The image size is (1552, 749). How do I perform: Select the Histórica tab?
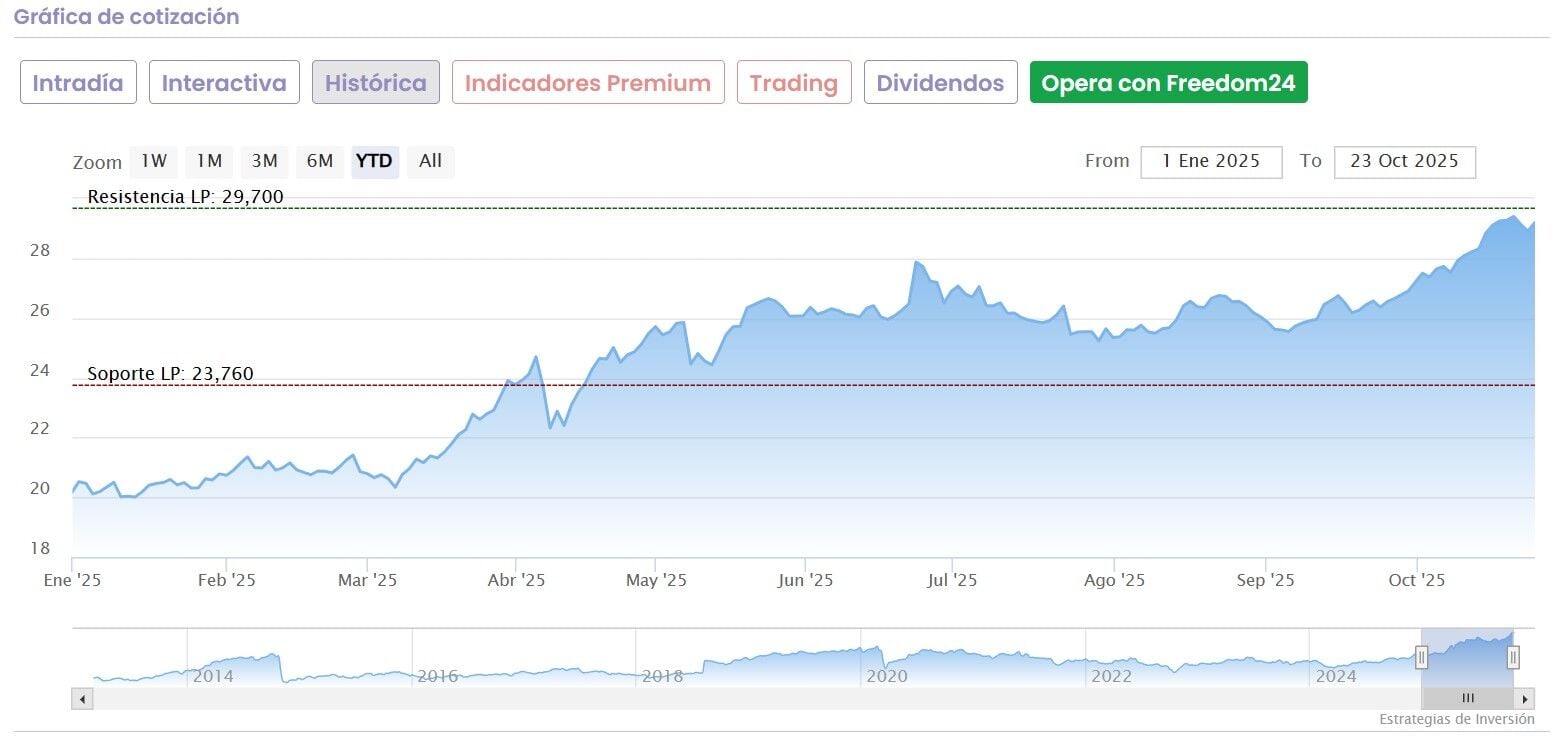click(x=375, y=83)
